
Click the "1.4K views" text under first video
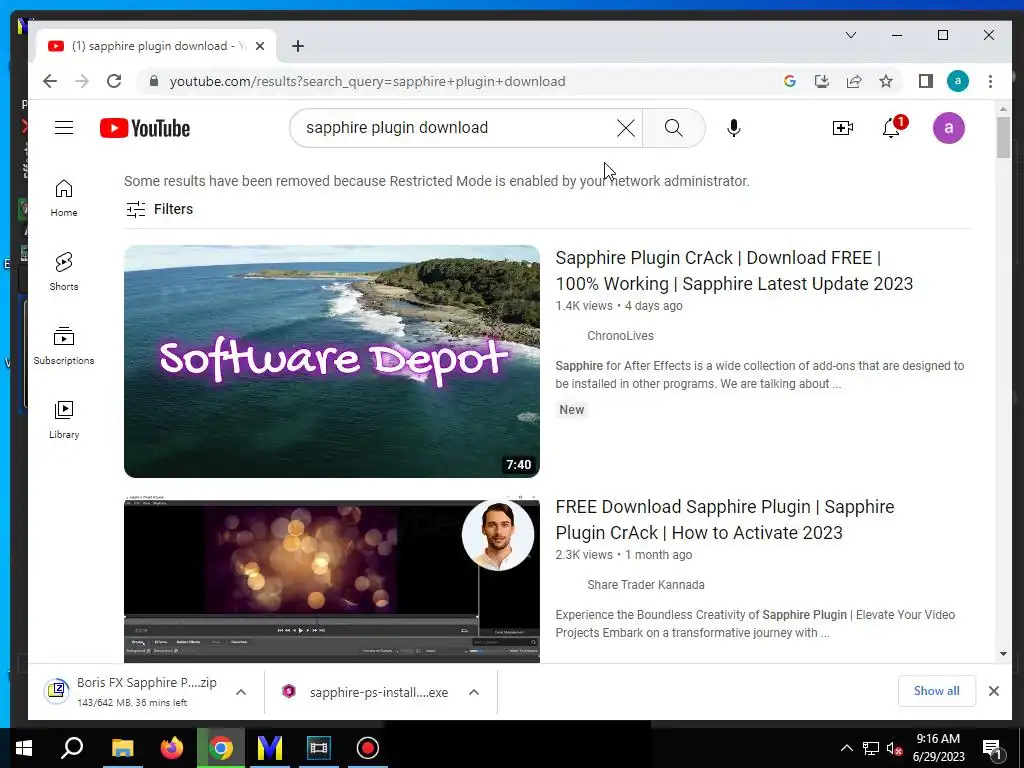point(584,306)
